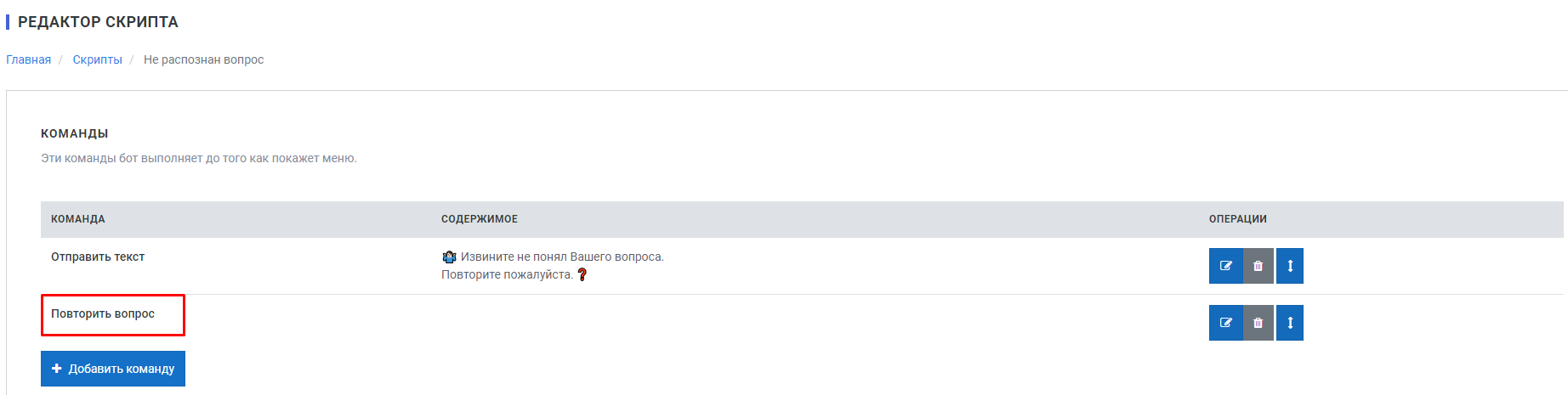
Task: Click the "ОПЕРАЦИИ" column header
Action: pos(1238,219)
